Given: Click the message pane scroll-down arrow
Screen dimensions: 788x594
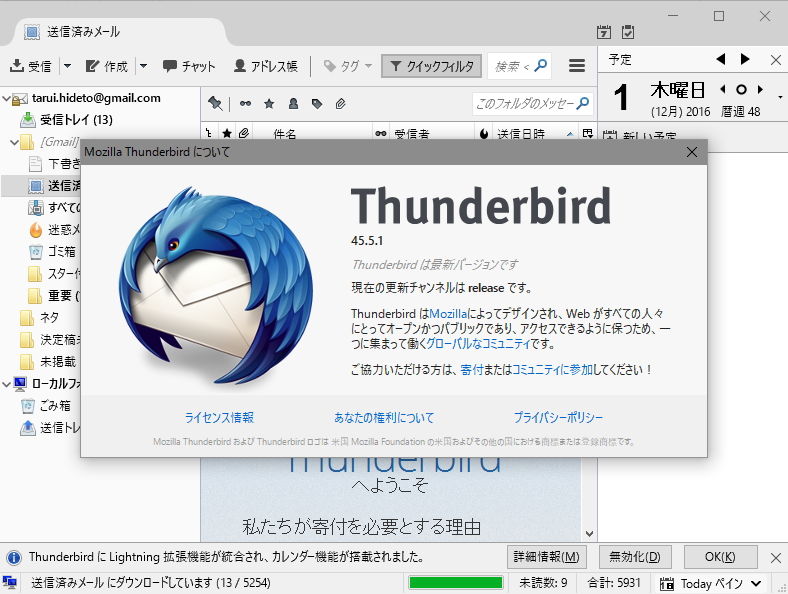Looking at the screenshot, I should 589,534.
